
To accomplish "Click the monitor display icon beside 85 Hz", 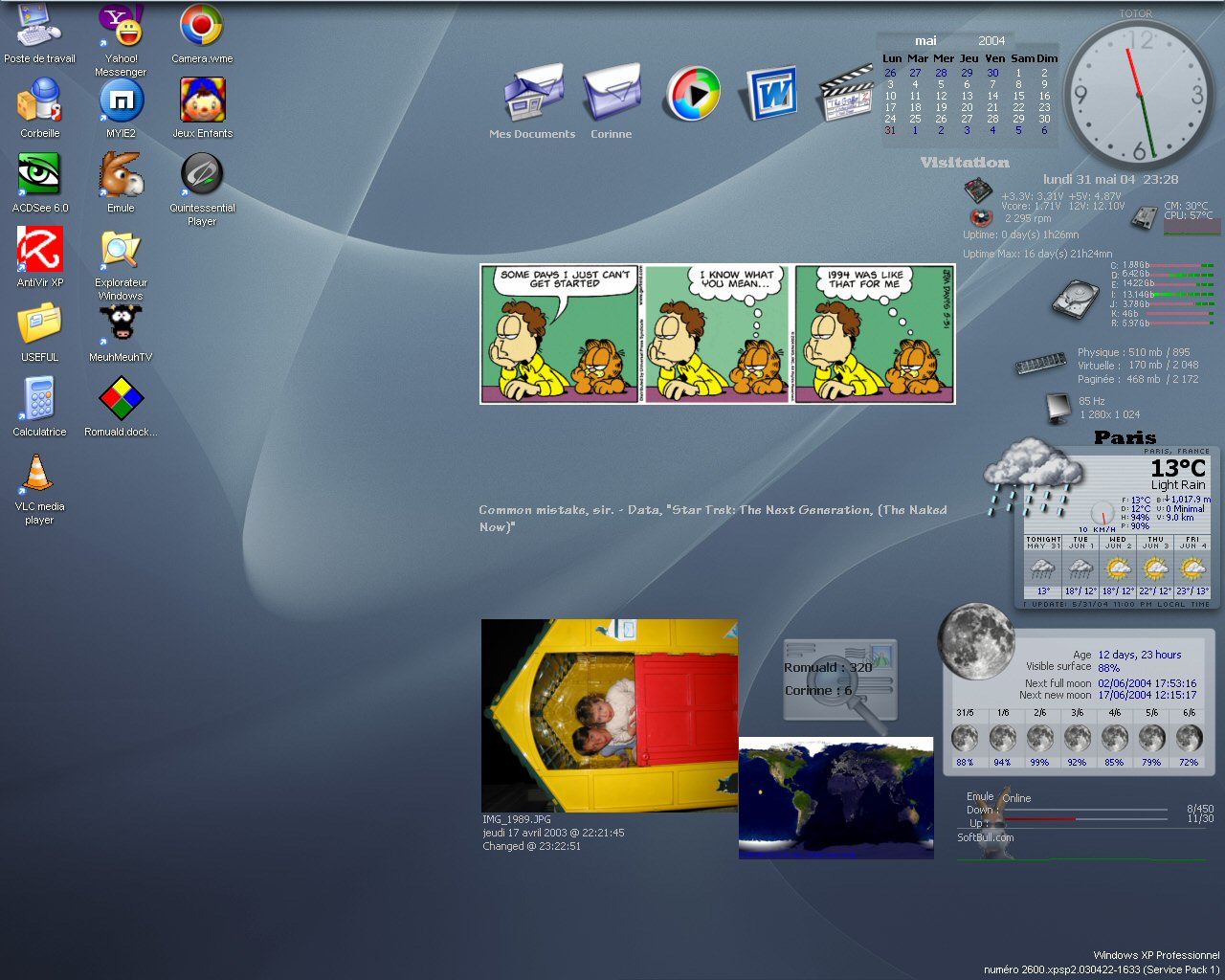I will (x=1058, y=408).
